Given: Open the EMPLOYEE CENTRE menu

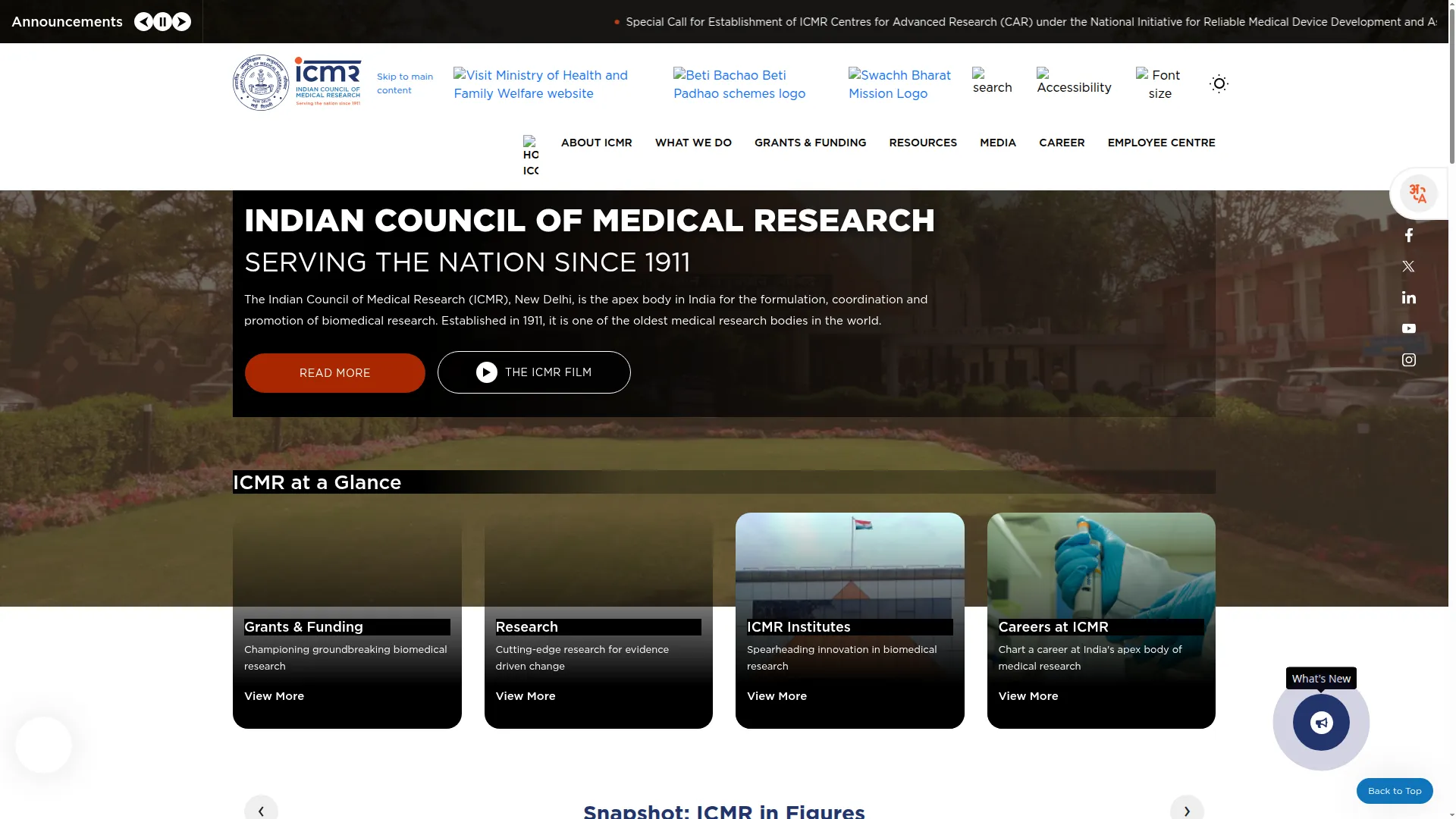Looking at the screenshot, I should pos(1161,143).
